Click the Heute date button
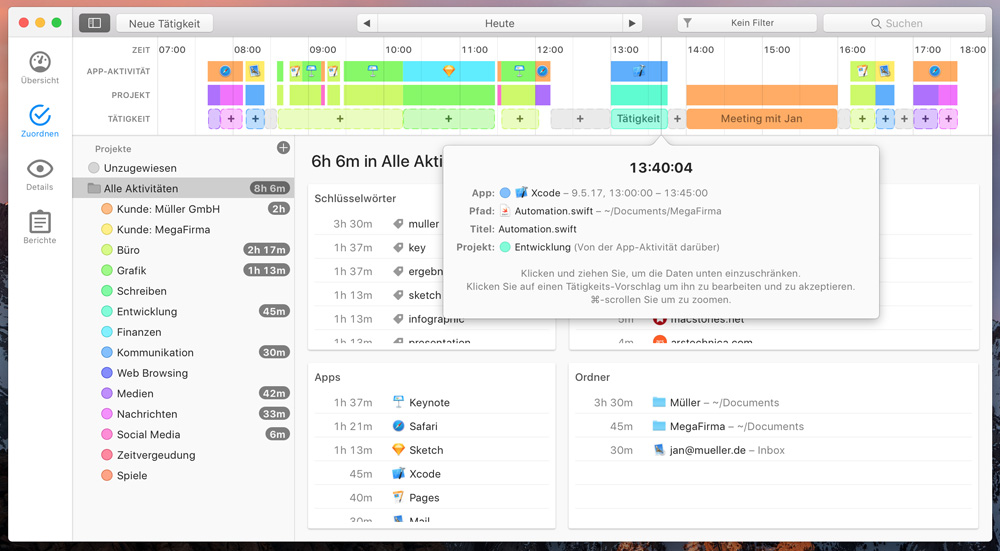 pos(499,23)
